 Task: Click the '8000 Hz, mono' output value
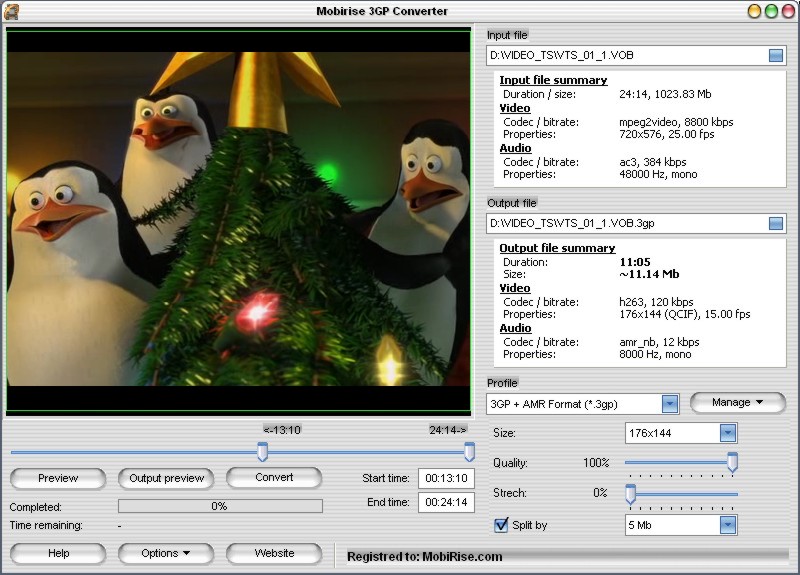click(655, 355)
